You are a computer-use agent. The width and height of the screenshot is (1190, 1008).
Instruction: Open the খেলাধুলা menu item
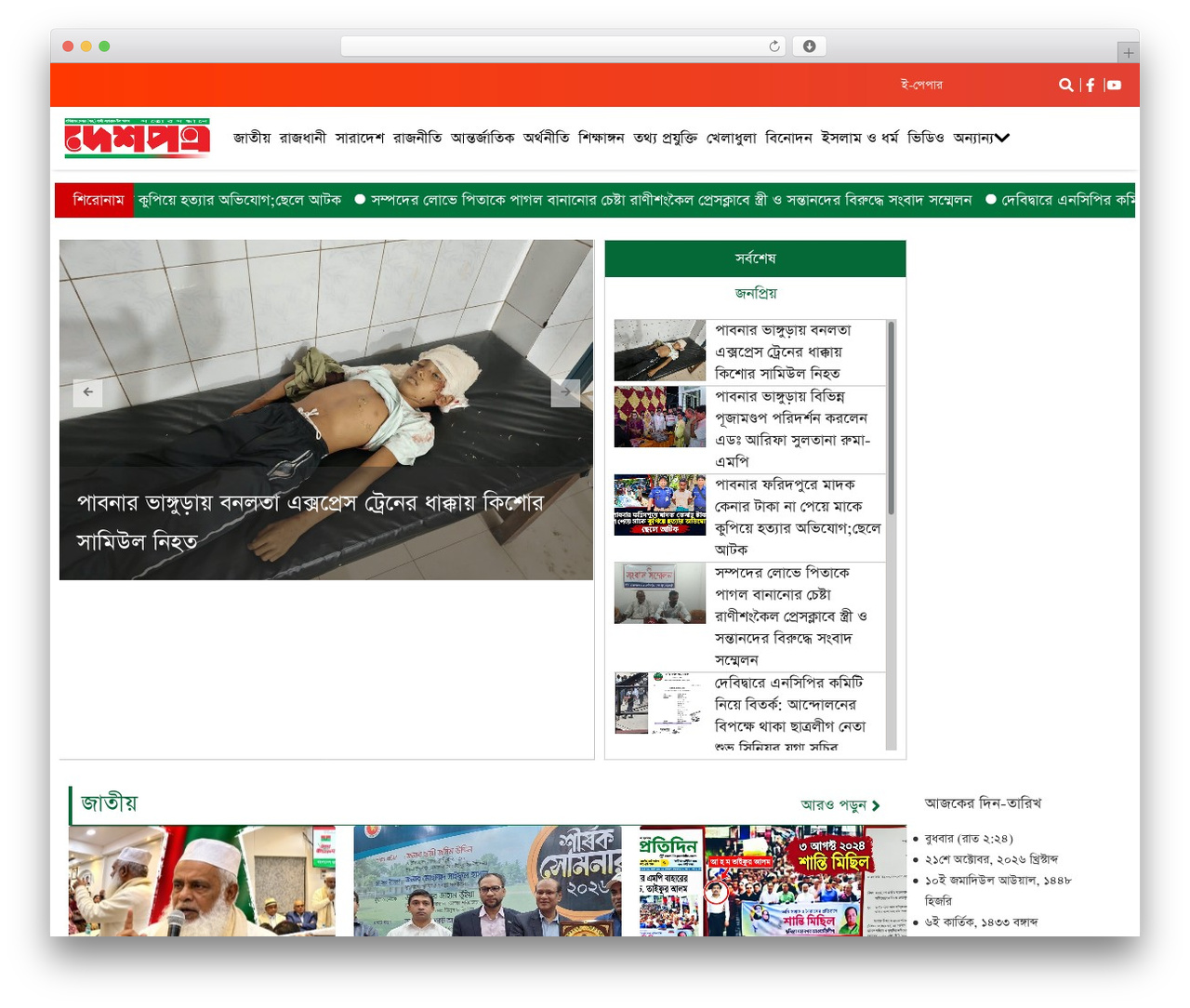point(732,138)
